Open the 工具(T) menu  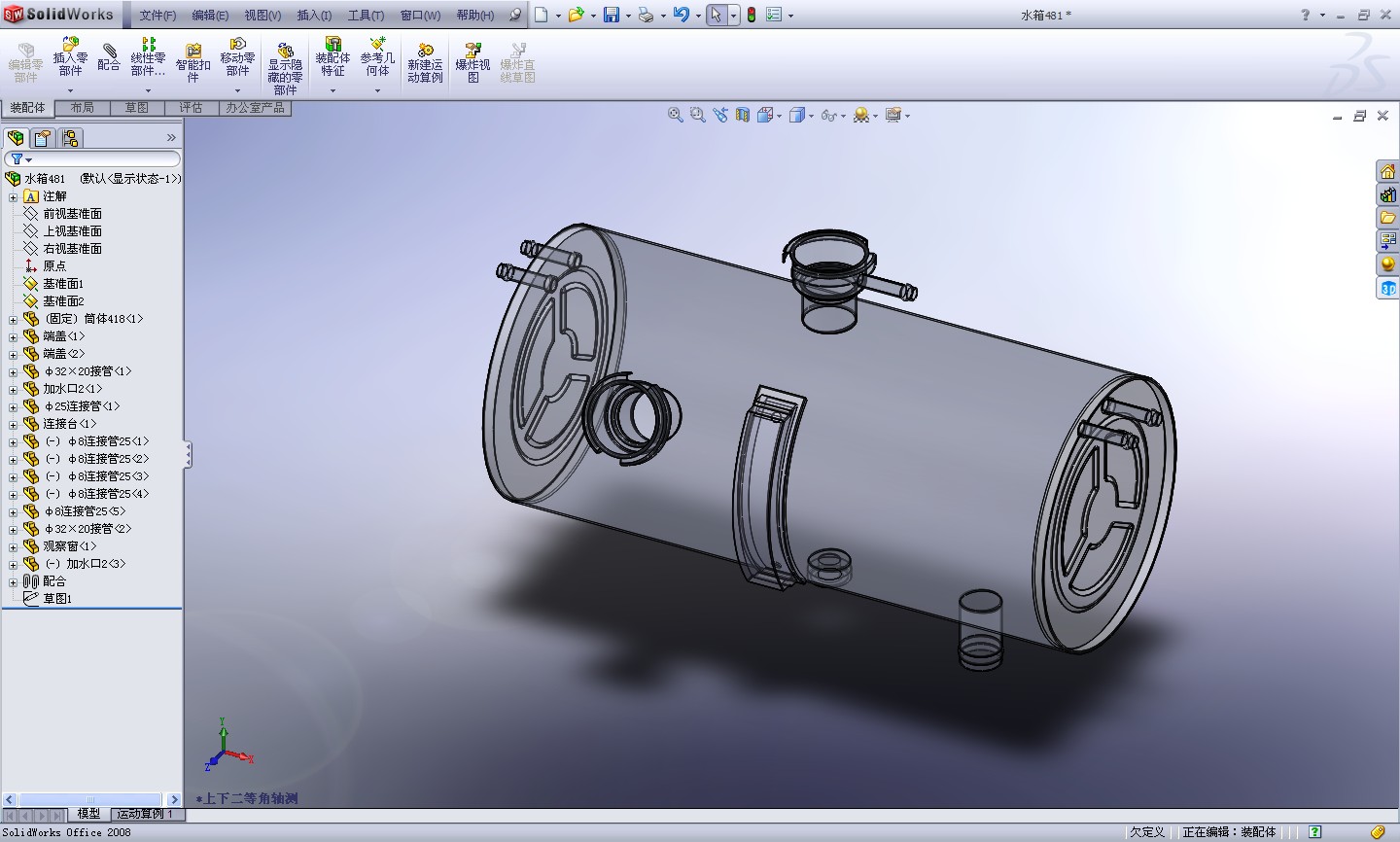click(x=366, y=15)
